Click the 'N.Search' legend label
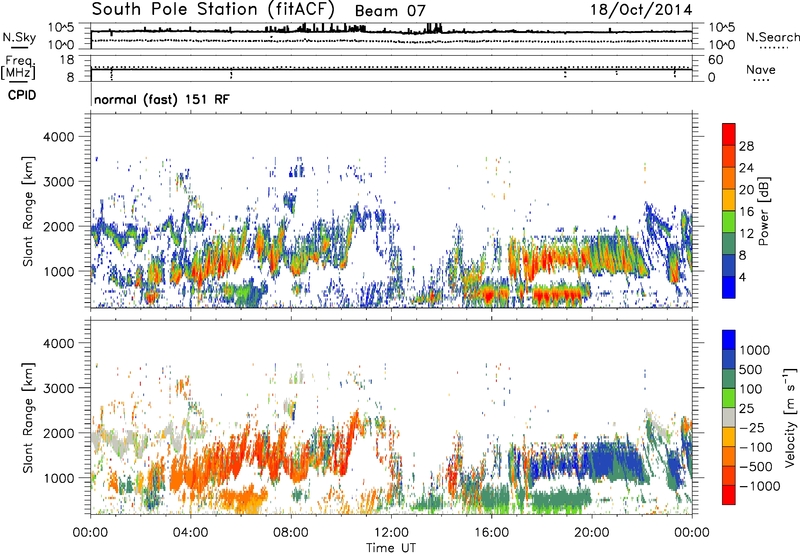The width and height of the screenshot is (800, 554). click(x=772, y=37)
